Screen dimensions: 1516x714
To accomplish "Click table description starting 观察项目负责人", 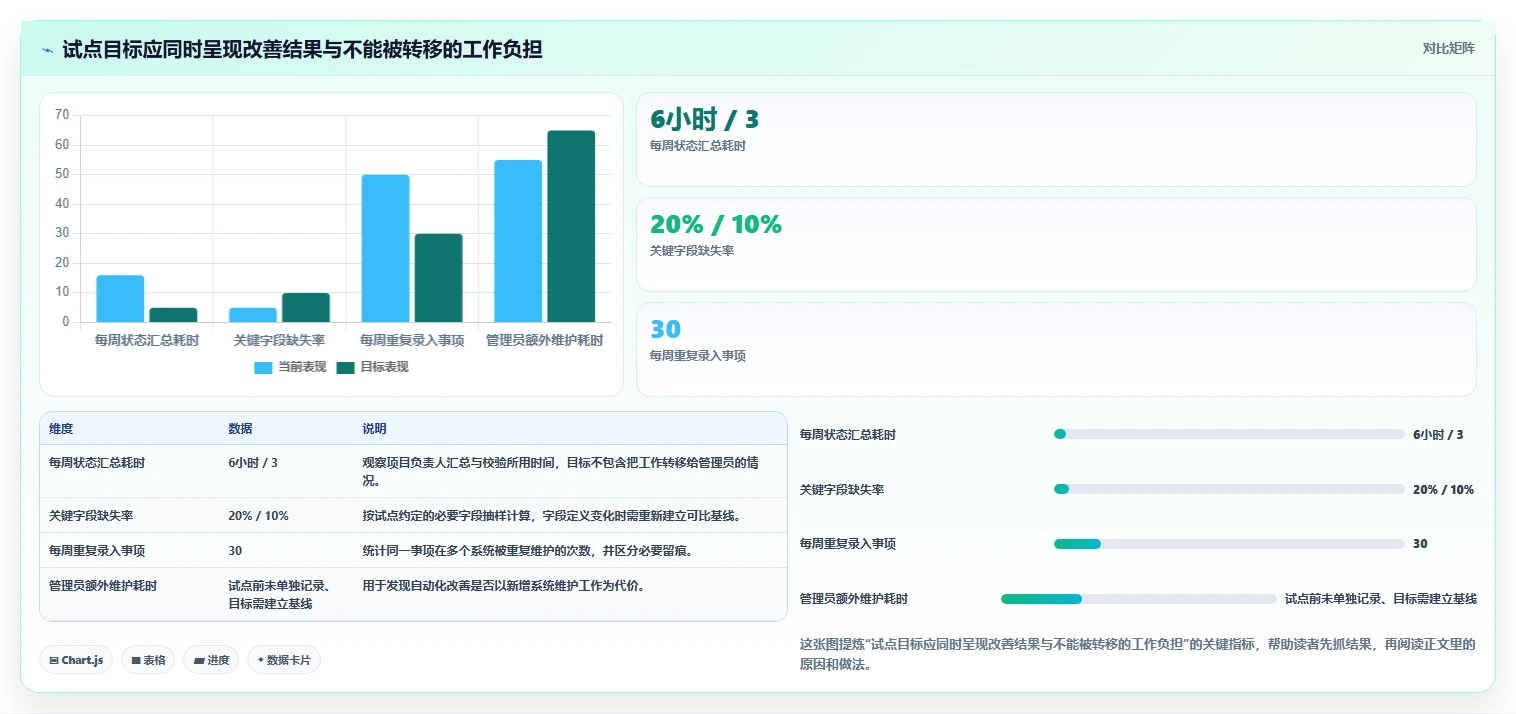I will pos(561,472).
